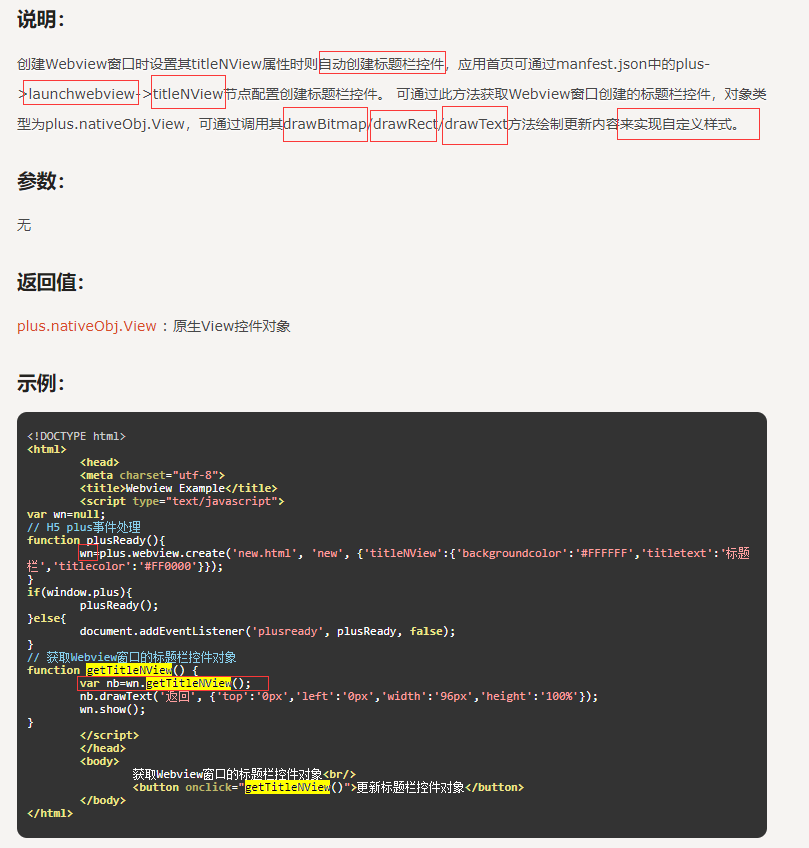
Task: Click the if(window.plus){ code line
Action: point(79,592)
